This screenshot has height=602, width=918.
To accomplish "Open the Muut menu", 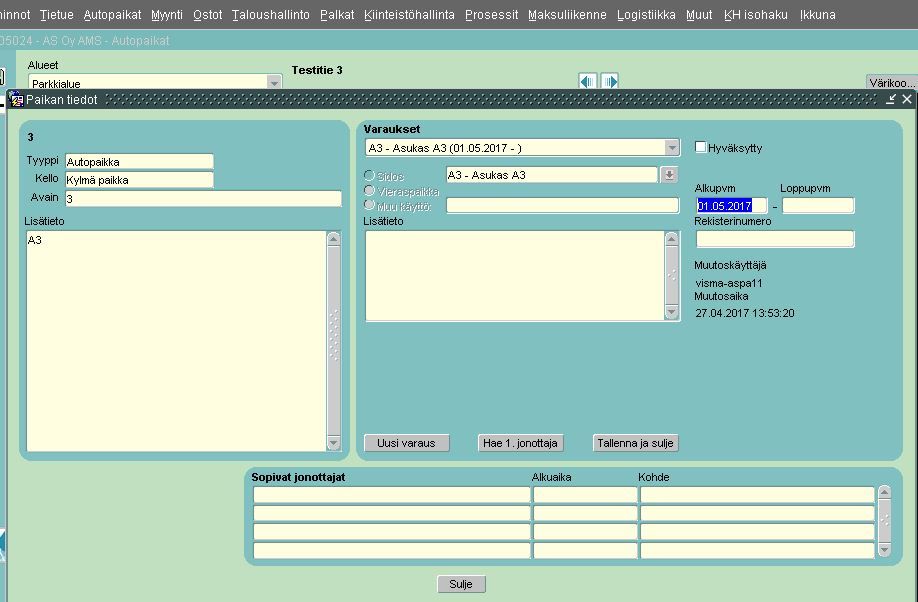I will point(699,15).
